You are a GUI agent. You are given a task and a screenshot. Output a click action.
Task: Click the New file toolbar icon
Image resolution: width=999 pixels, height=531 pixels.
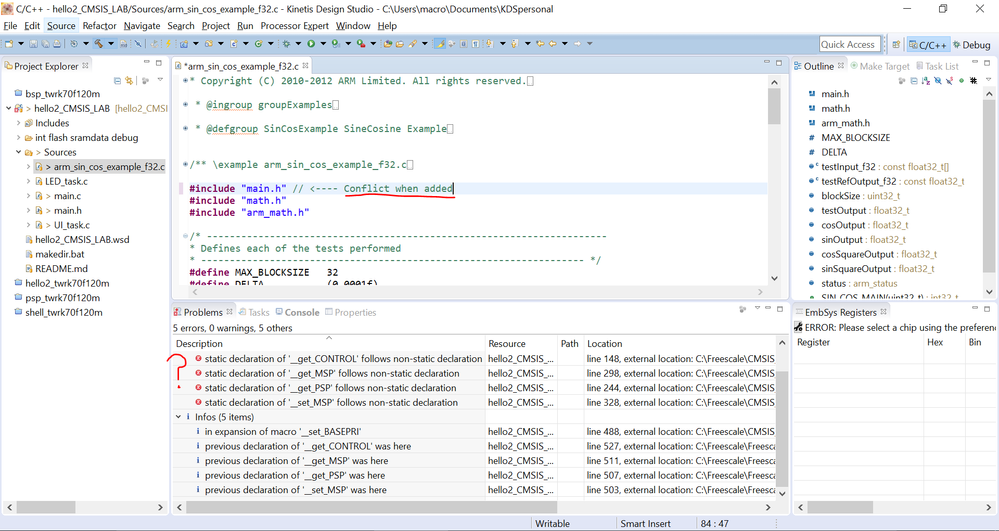click(8, 44)
